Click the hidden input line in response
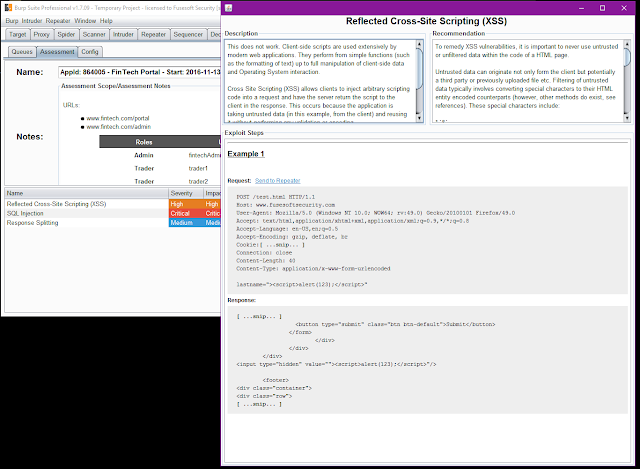The width and height of the screenshot is (640, 469). 336,364
